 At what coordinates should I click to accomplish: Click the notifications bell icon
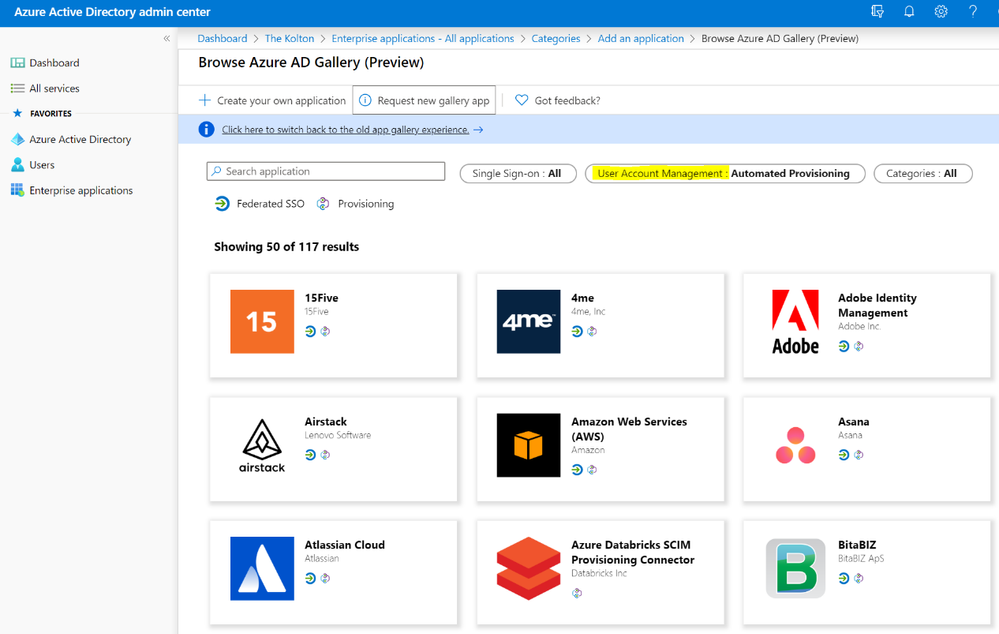pos(909,12)
